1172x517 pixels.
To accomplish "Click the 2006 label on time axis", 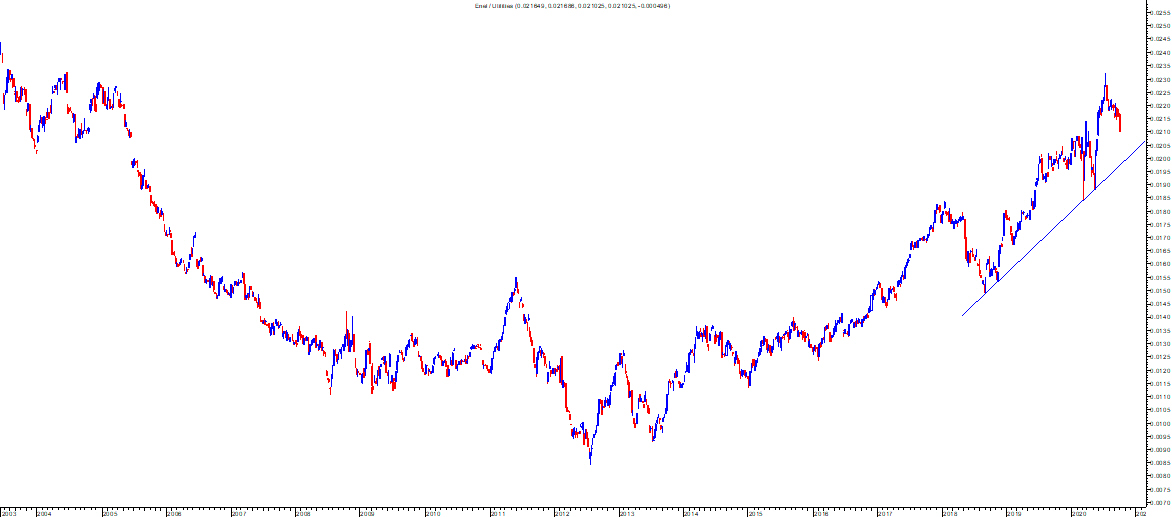I will tap(174, 513).
